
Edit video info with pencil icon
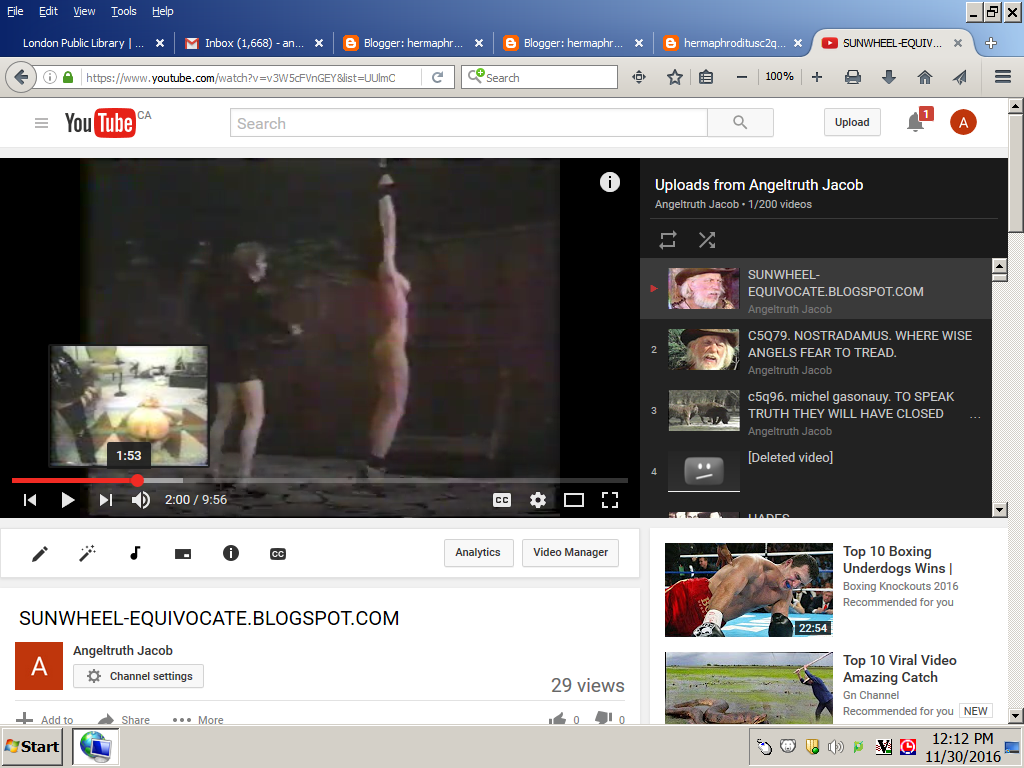[40, 554]
